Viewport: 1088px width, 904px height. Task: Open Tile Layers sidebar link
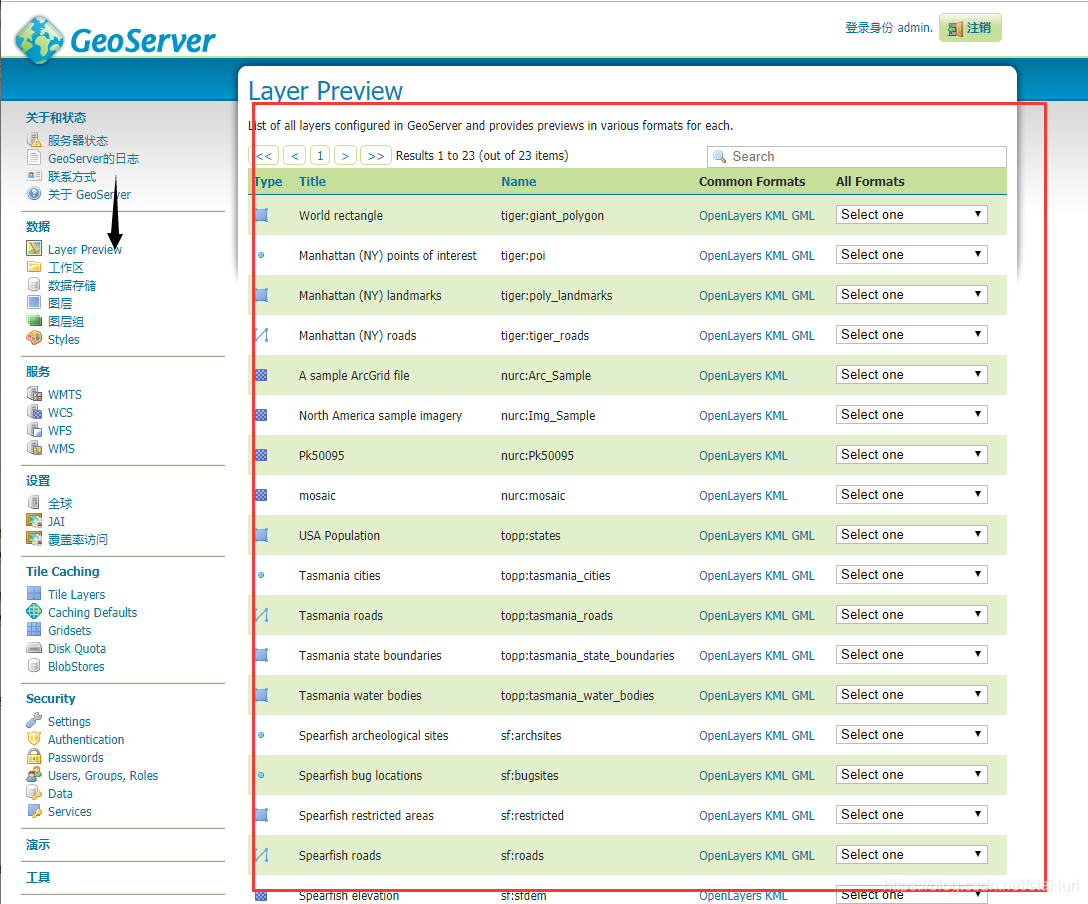click(x=76, y=595)
